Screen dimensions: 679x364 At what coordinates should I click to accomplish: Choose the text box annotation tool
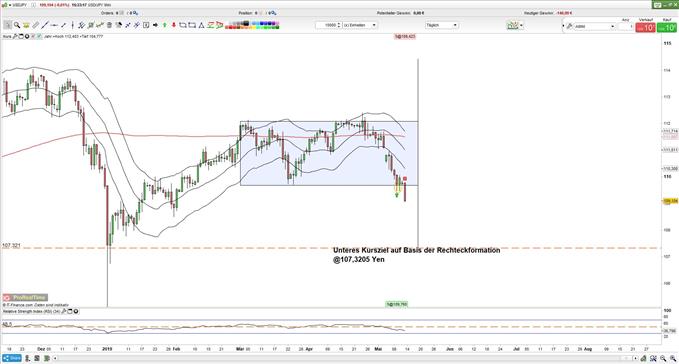pos(146,25)
